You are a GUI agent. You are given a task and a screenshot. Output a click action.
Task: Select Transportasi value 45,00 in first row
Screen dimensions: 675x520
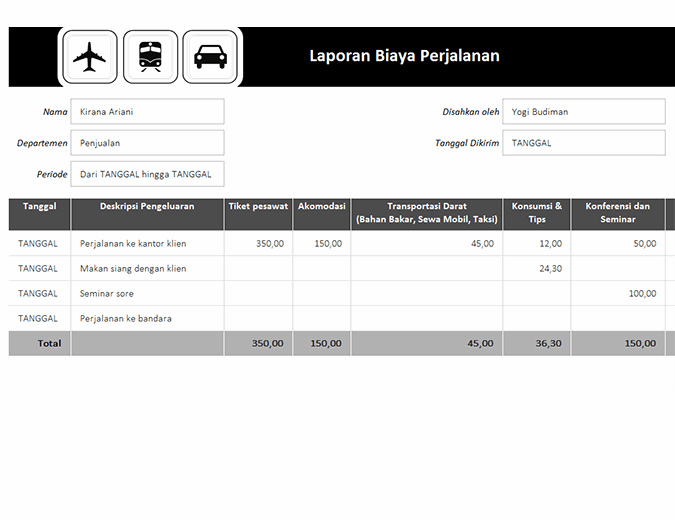coord(427,244)
